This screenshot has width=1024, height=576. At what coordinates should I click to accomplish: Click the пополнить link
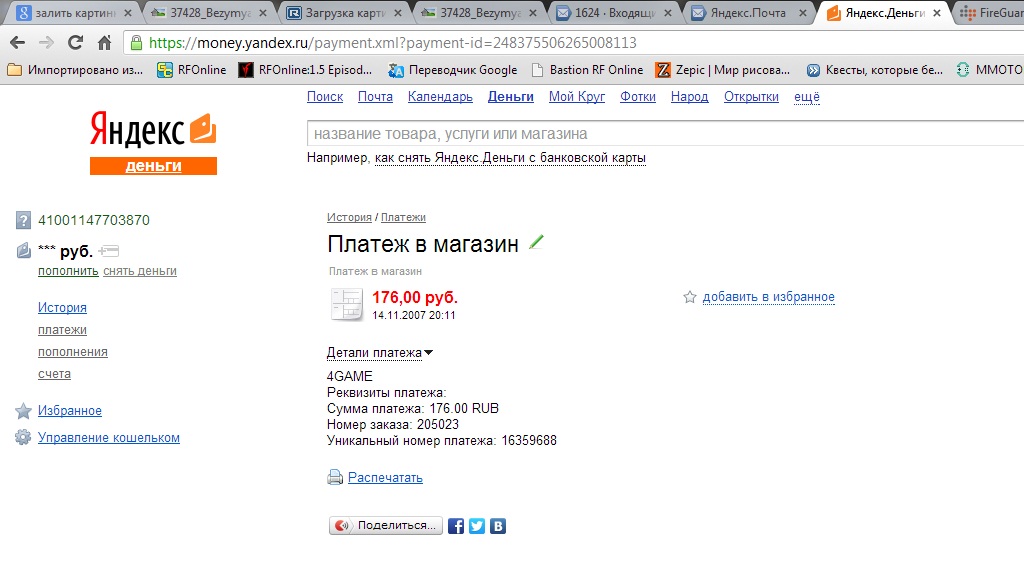click(68, 271)
